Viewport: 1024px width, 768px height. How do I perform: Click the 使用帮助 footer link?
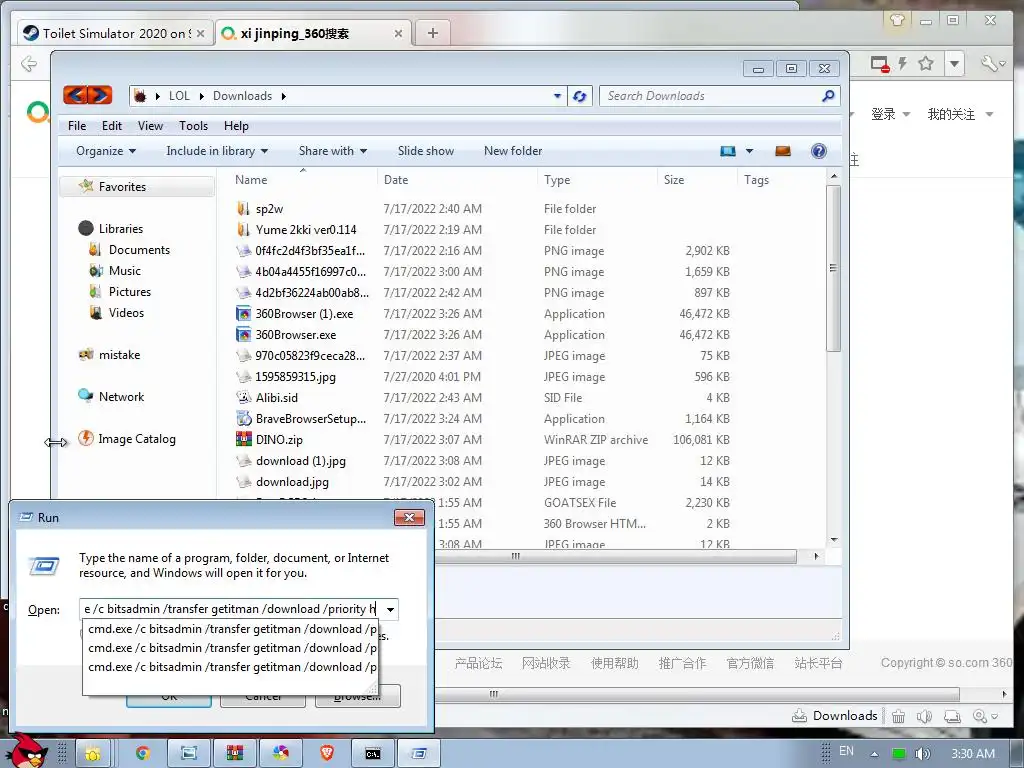tap(614, 663)
